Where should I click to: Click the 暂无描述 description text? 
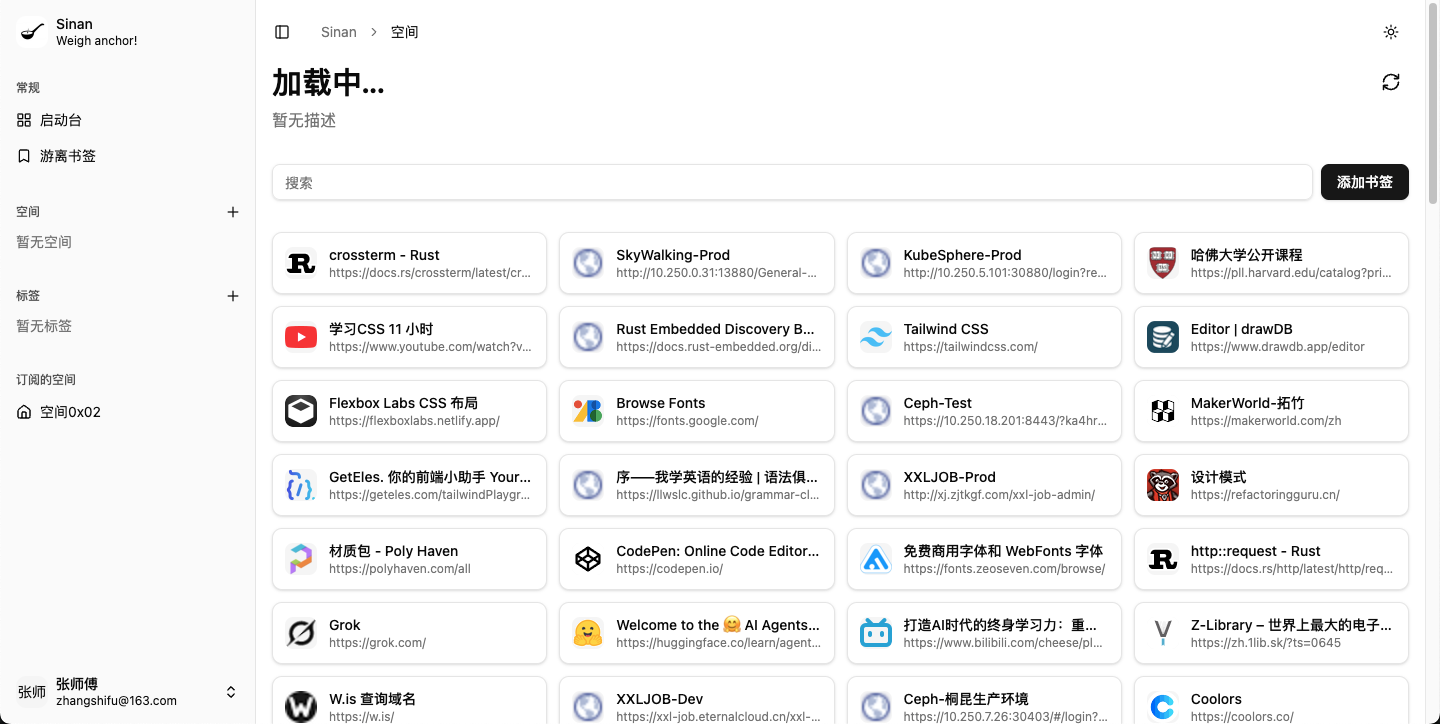[x=304, y=120]
